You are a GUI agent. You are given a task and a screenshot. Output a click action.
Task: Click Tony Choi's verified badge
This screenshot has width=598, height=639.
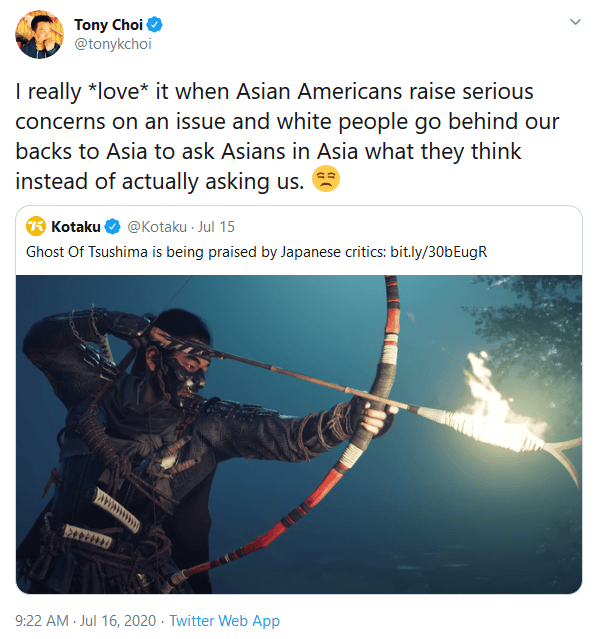pyautogui.click(x=154, y=25)
